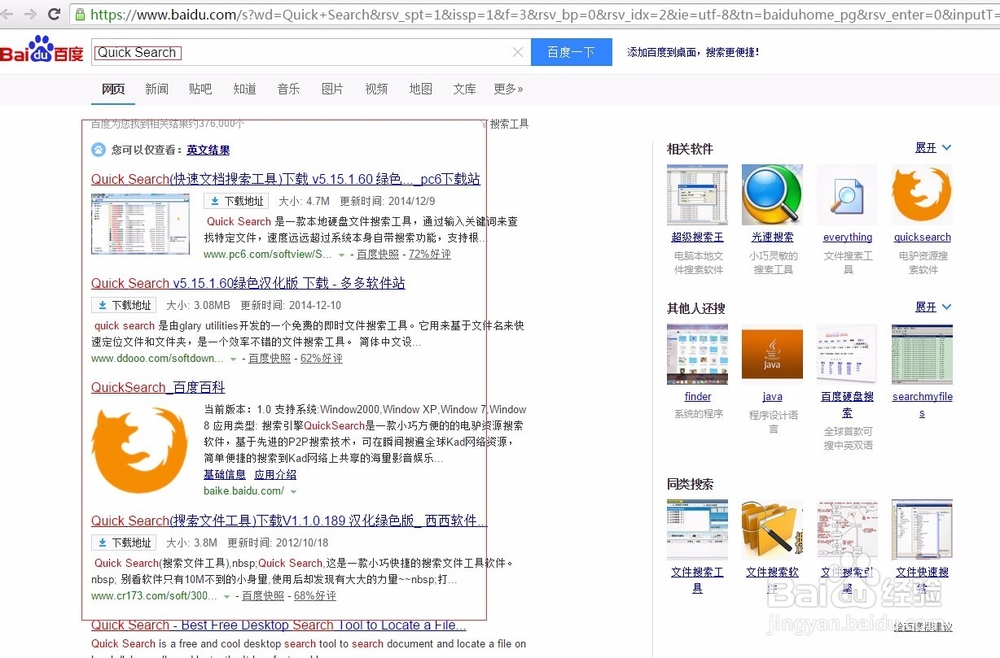Open the 文件快速搜 thumbnail
This screenshot has height=658, width=1000.
(922, 530)
